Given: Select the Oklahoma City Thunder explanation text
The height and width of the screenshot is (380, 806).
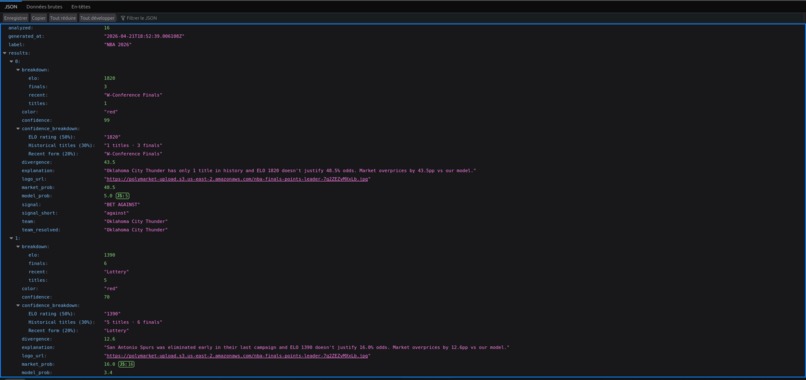Looking at the screenshot, I should pos(290,171).
